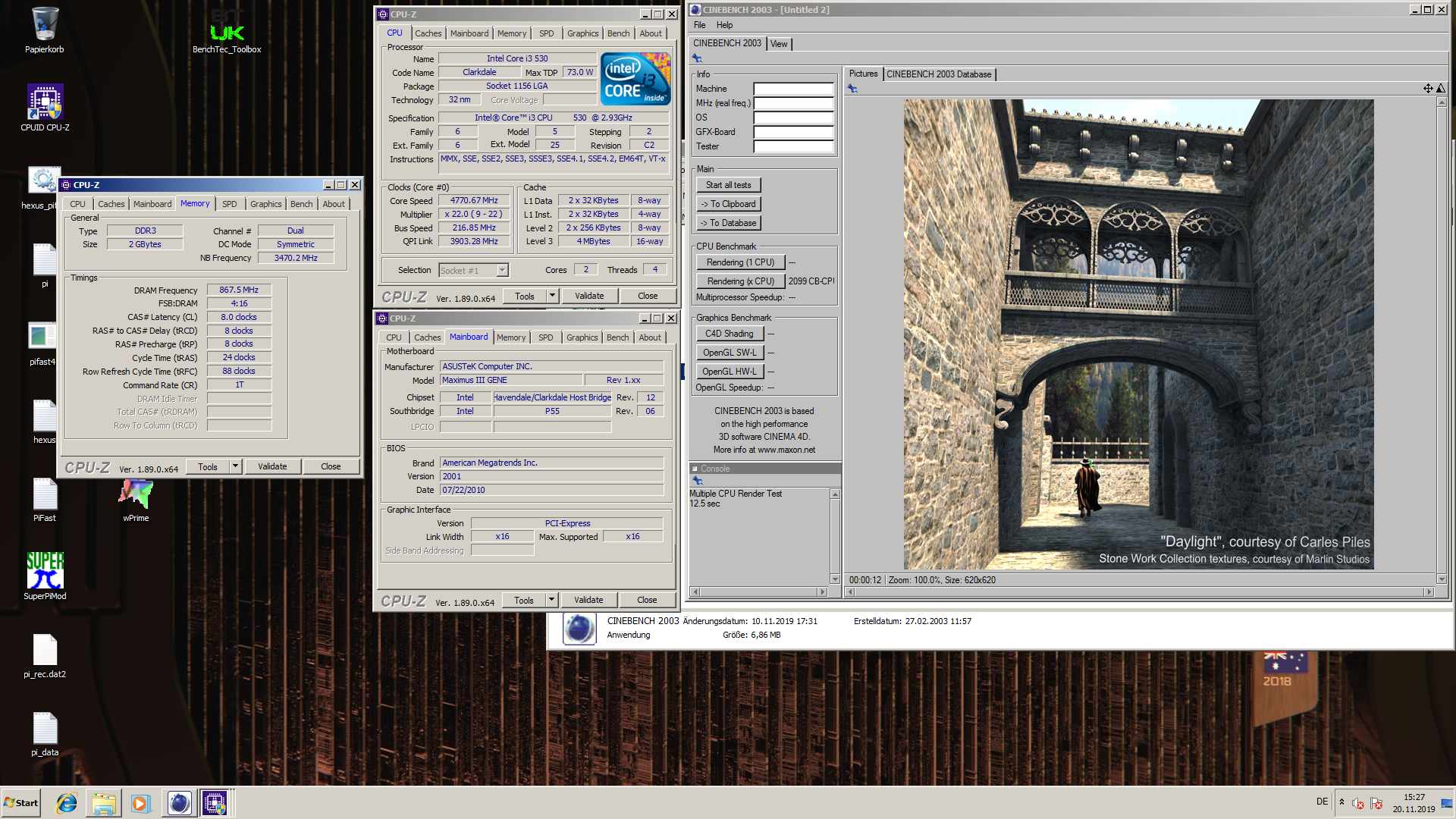Click the Console vertical scrollbar down arrow
Image resolution: width=1456 pixels, height=819 pixels.
pyautogui.click(x=835, y=579)
